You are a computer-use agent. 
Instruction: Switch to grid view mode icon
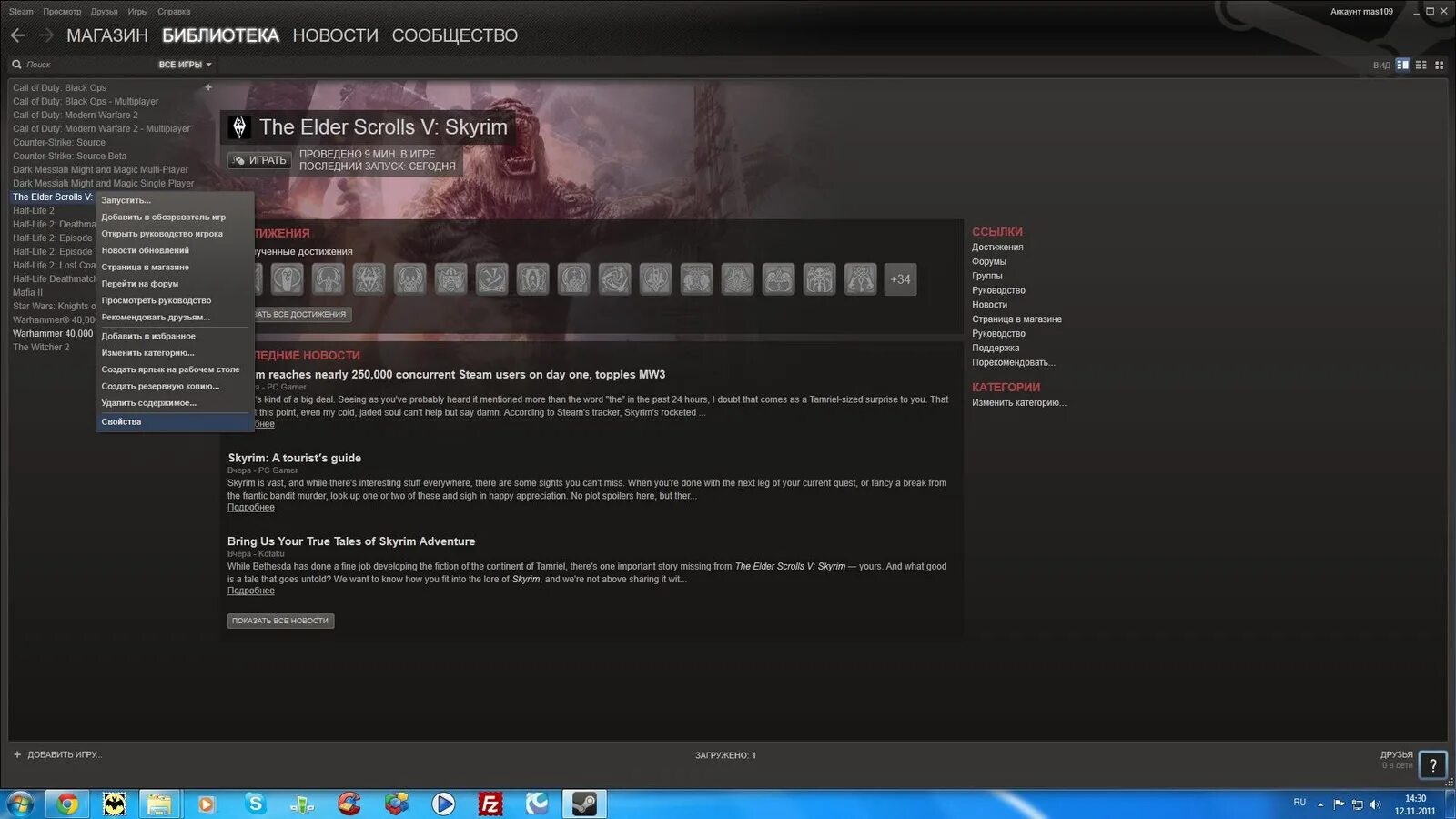[x=1439, y=65]
